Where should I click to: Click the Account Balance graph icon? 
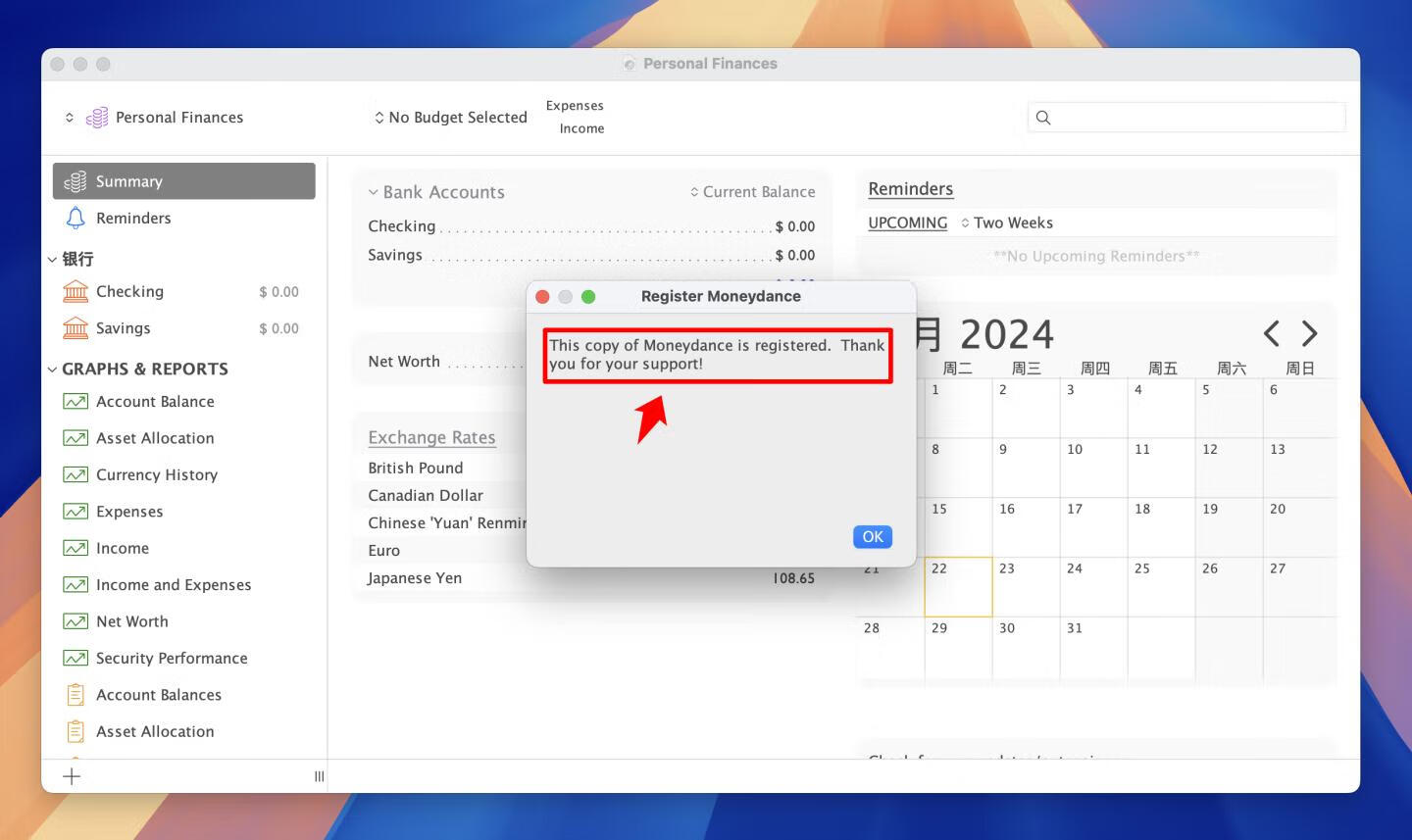tap(76, 401)
